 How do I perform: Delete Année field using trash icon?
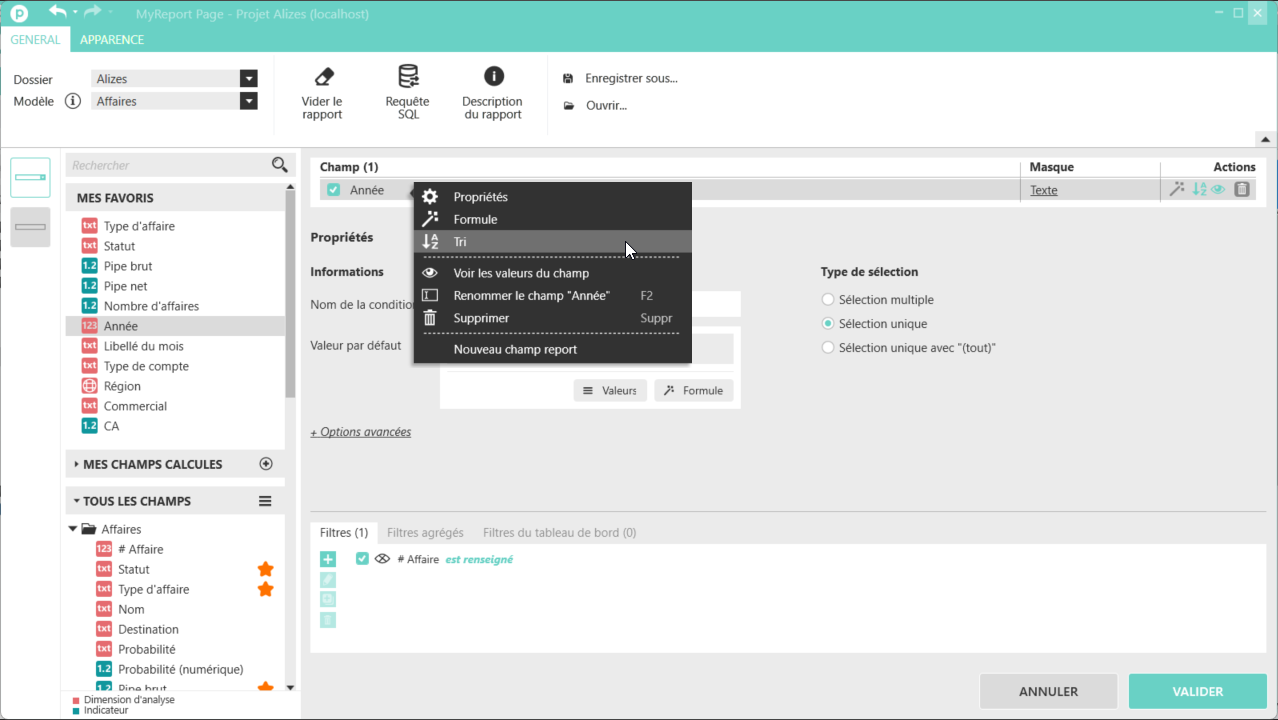[x=1241, y=189]
